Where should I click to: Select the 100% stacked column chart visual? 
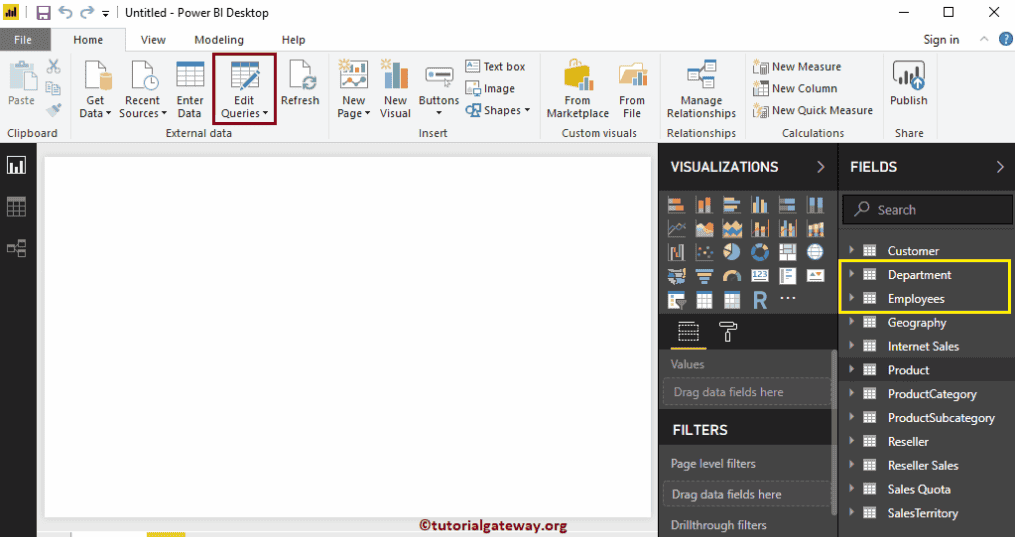tap(816, 206)
